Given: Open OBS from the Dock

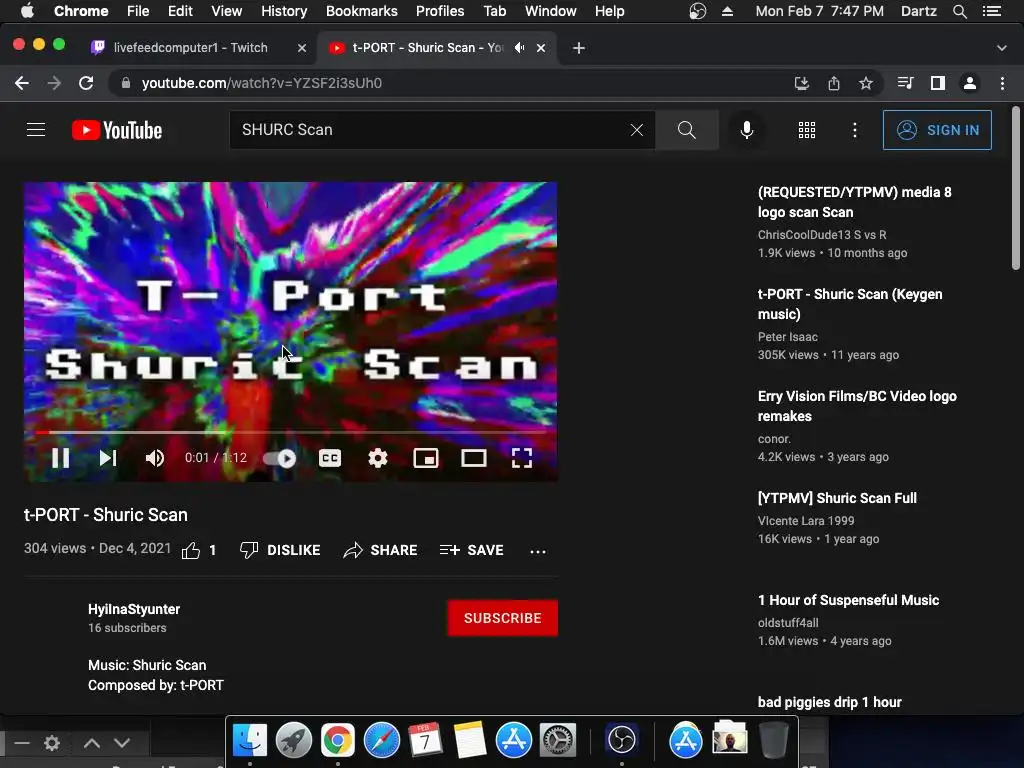Looking at the screenshot, I should pos(622,740).
